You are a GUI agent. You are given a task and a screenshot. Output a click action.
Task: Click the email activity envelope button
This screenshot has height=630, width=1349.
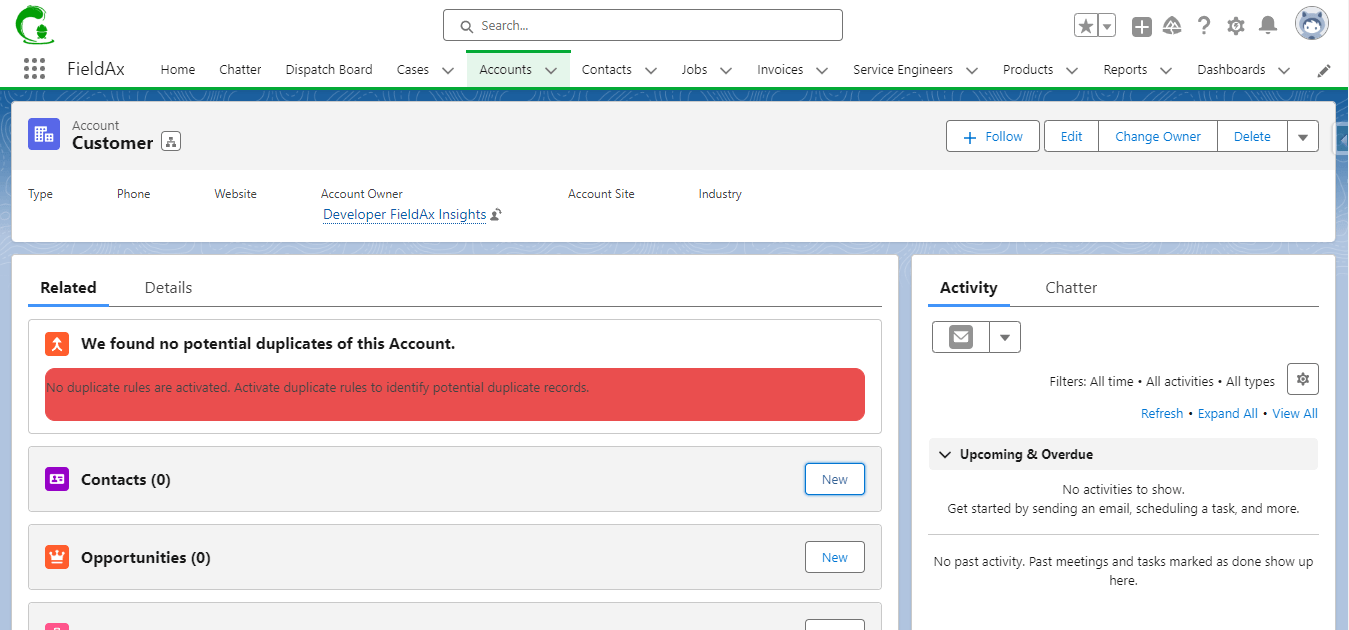tap(961, 337)
